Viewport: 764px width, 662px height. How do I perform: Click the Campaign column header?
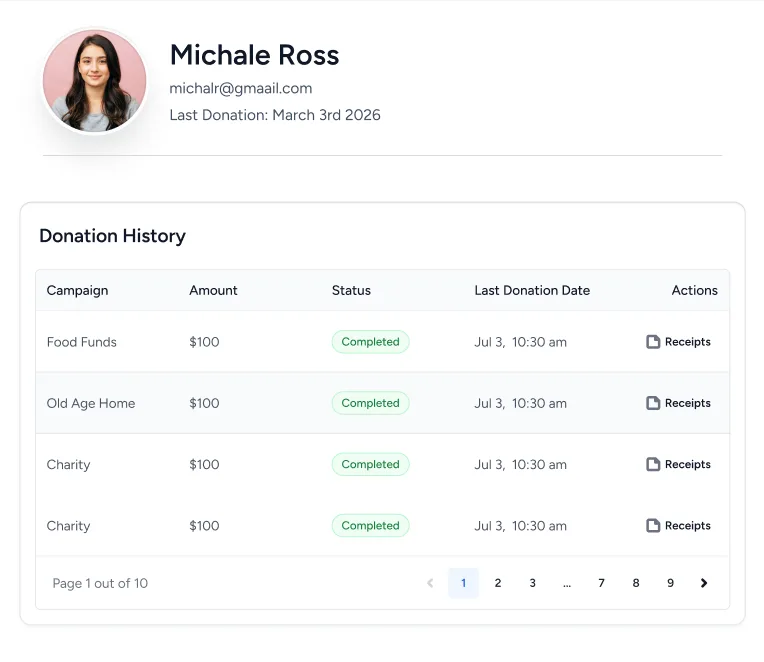point(77,290)
